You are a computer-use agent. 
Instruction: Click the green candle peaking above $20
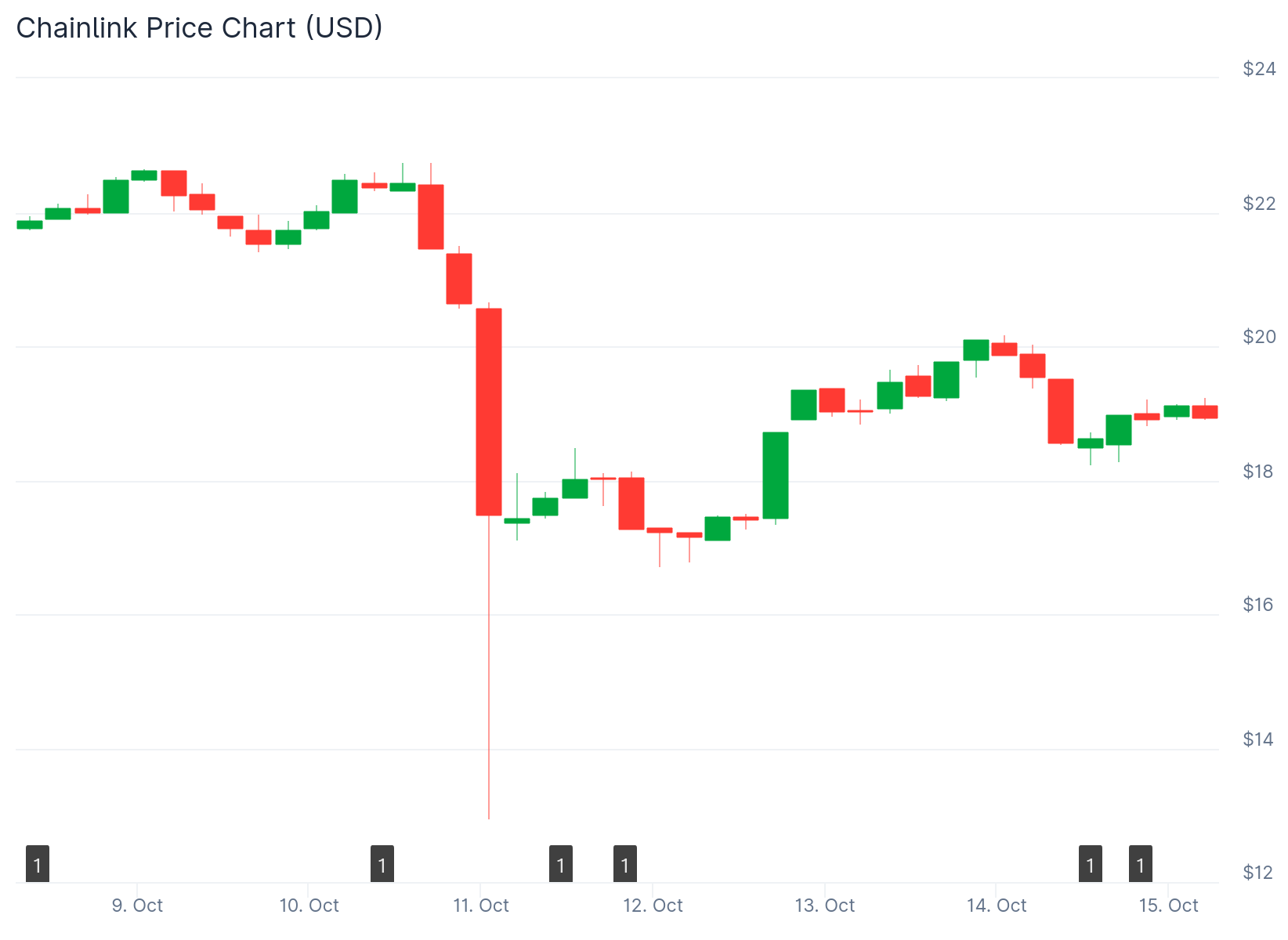(x=976, y=349)
